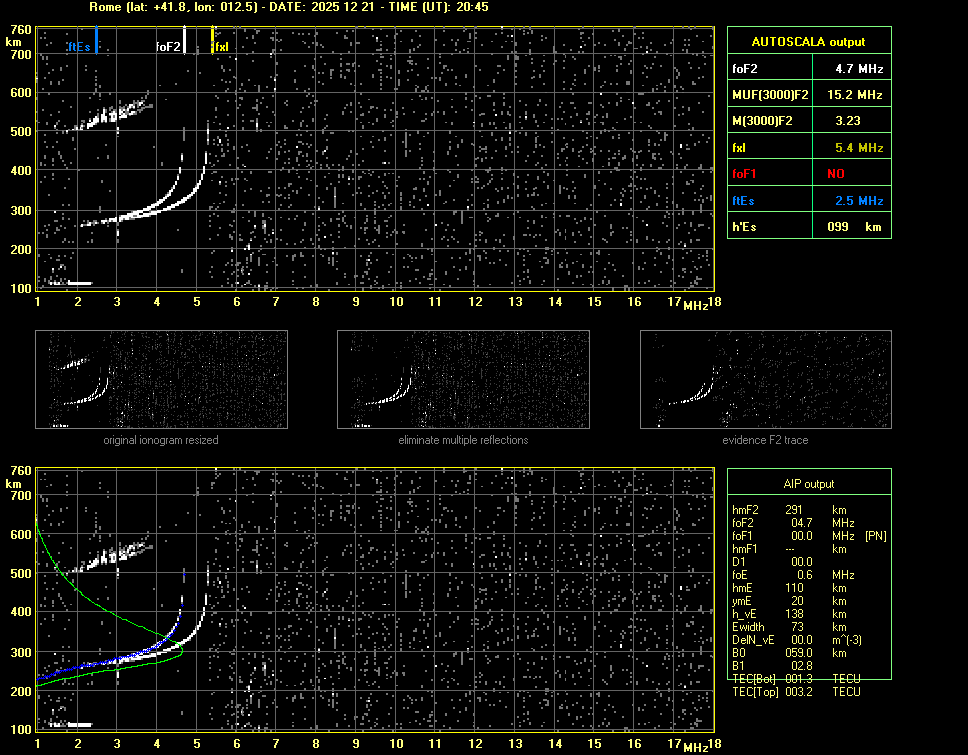Click the white foF2 marker bar
This screenshot has height=755, width=968.
[184, 40]
